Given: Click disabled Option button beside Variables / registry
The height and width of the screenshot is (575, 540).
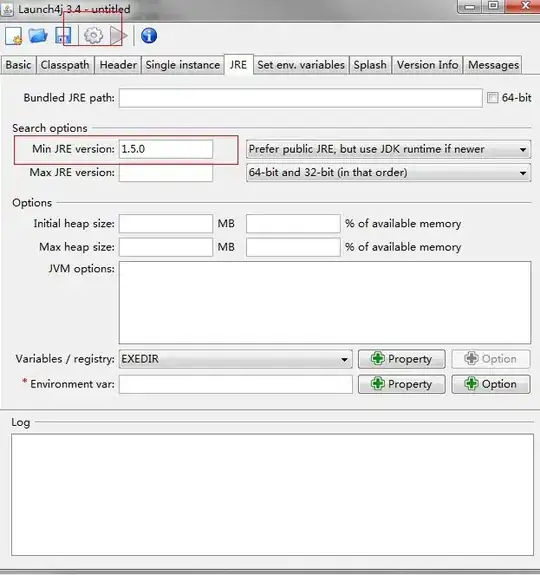Looking at the screenshot, I should [x=491, y=359].
